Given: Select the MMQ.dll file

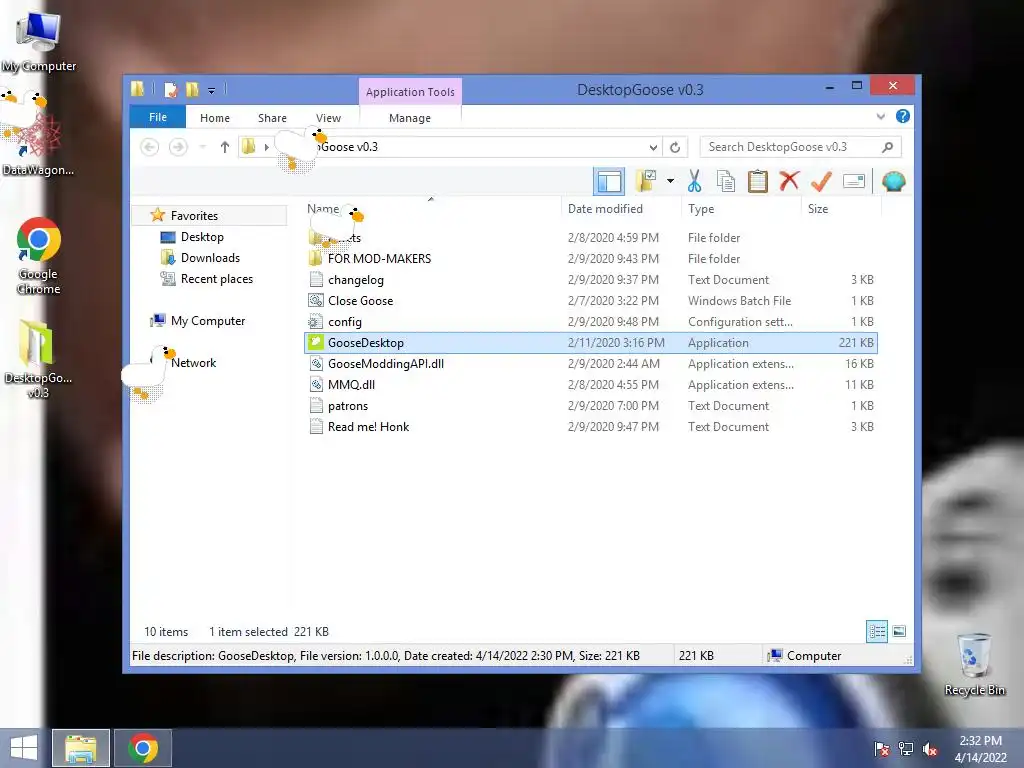Looking at the screenshot, I should pyautogui.click(x=351, y=385).
